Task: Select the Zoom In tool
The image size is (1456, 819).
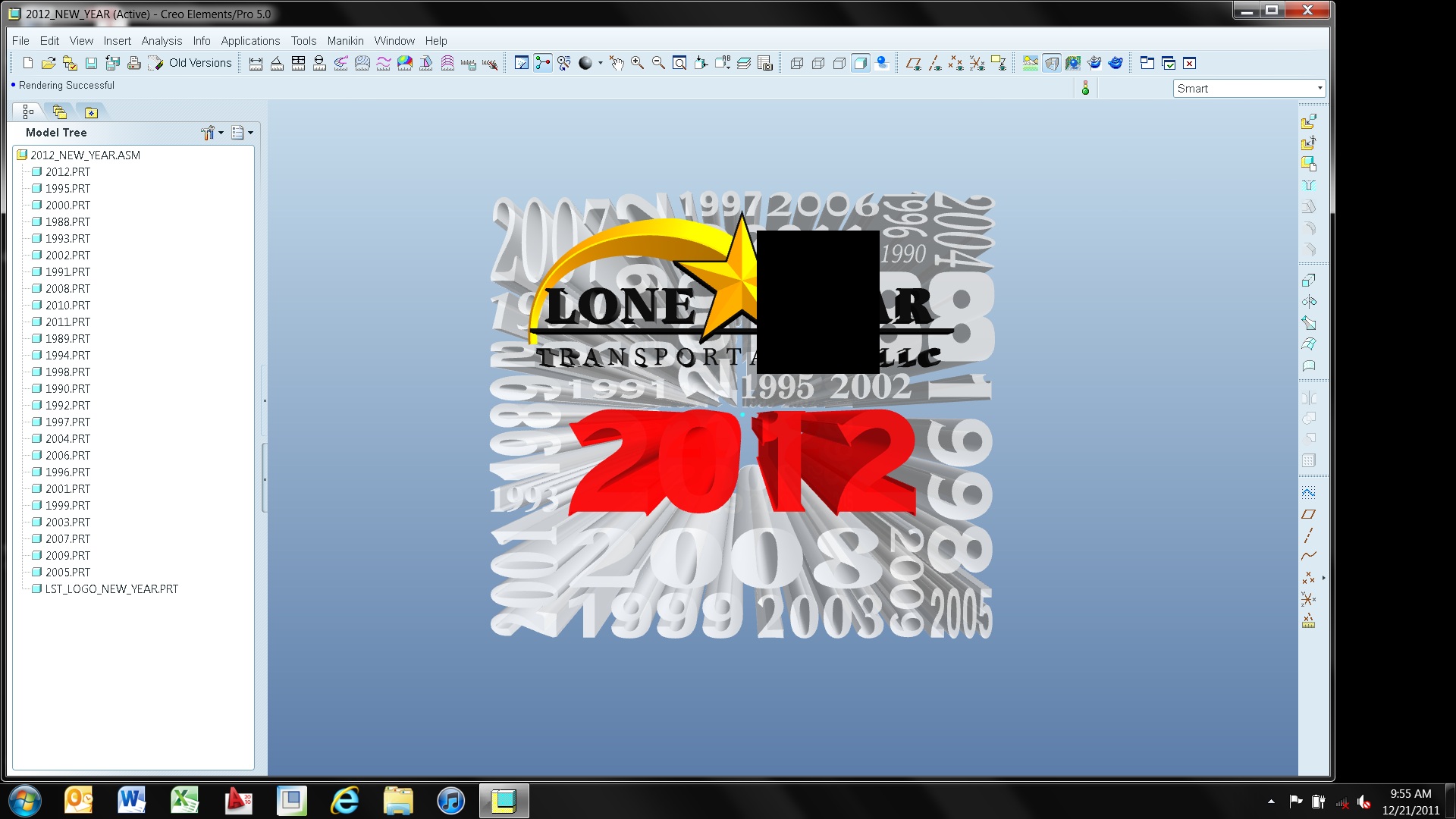Action: pos(637,63)
